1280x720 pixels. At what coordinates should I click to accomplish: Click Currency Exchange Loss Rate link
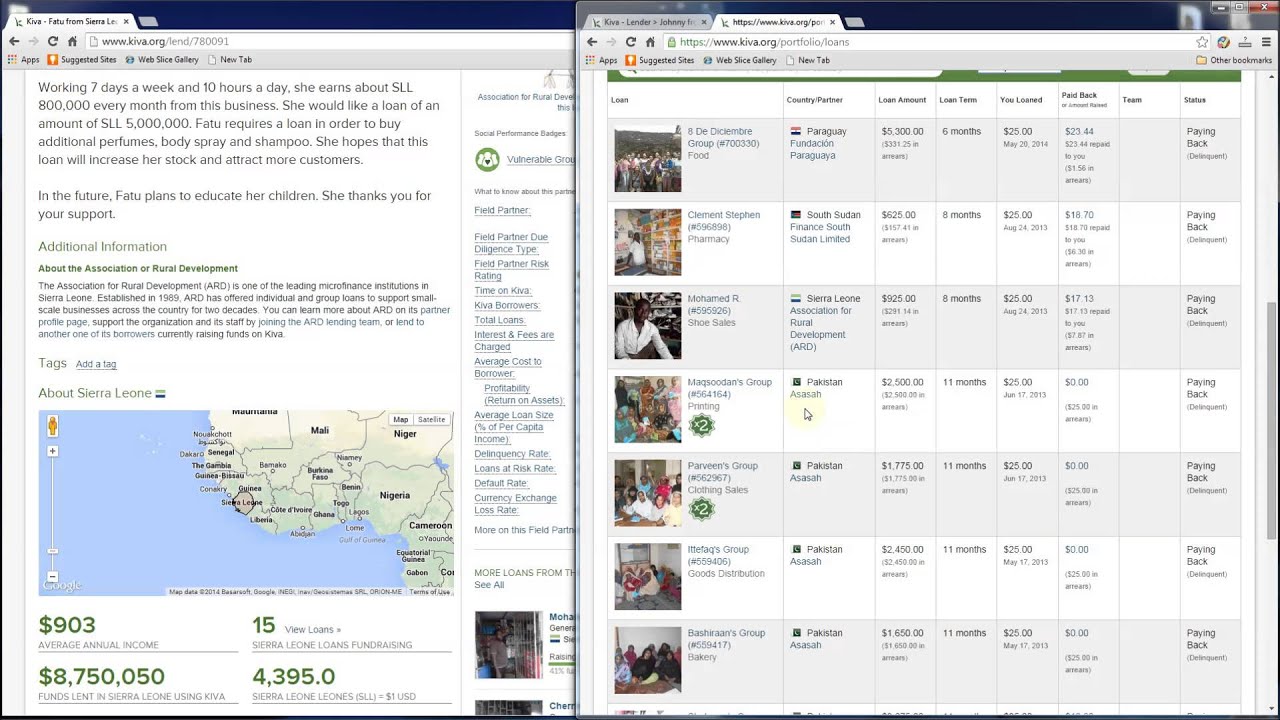point(515,504)
